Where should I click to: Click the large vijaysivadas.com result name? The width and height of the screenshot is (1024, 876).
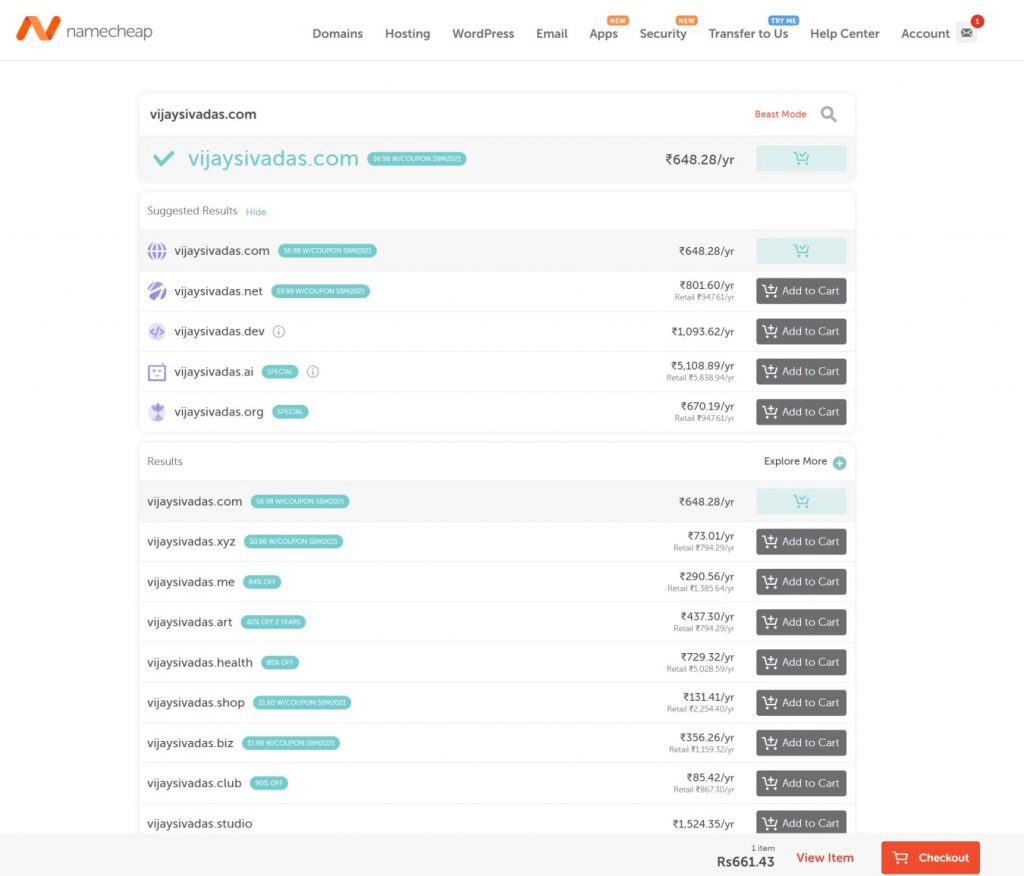[x=273, y=159]
